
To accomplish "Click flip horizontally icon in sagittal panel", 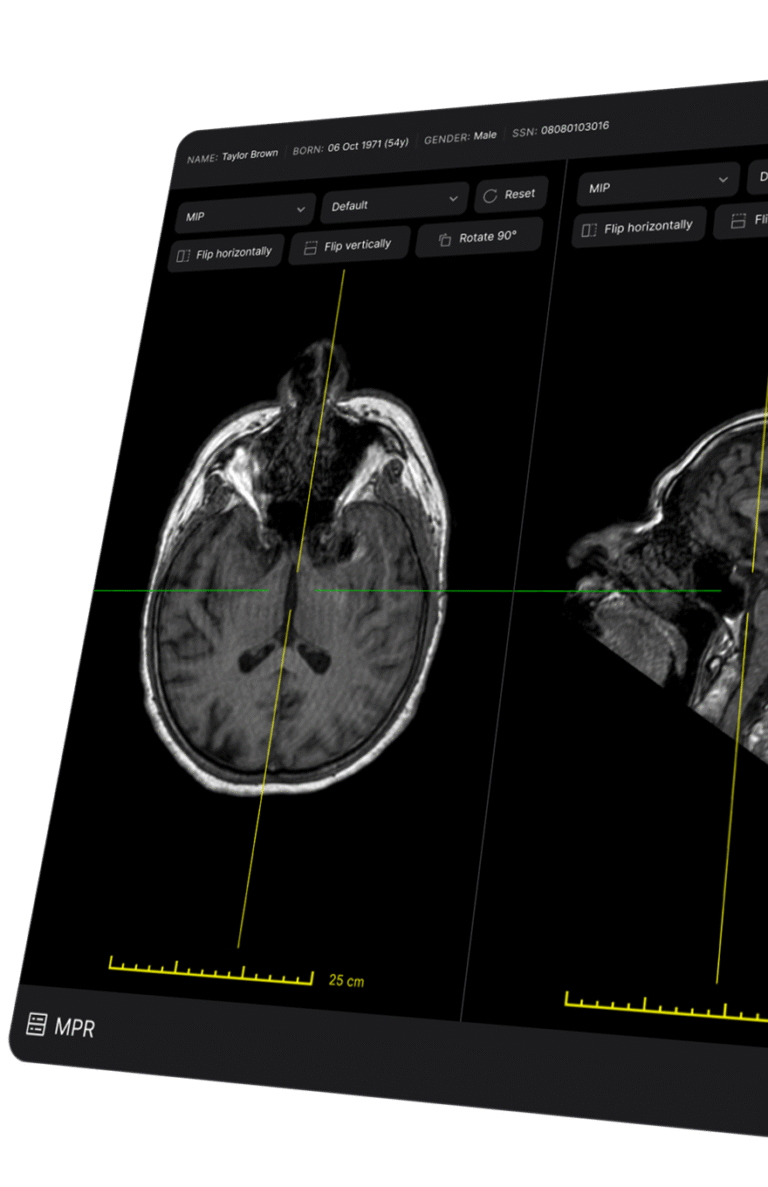I will (x=590, y=230).
